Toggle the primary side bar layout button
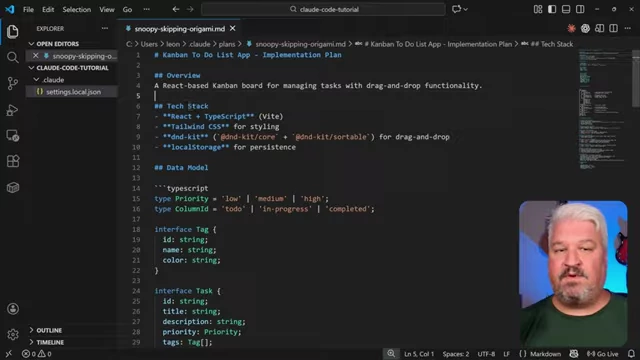This screenshot has width=640, height=360. click(552, 9)
